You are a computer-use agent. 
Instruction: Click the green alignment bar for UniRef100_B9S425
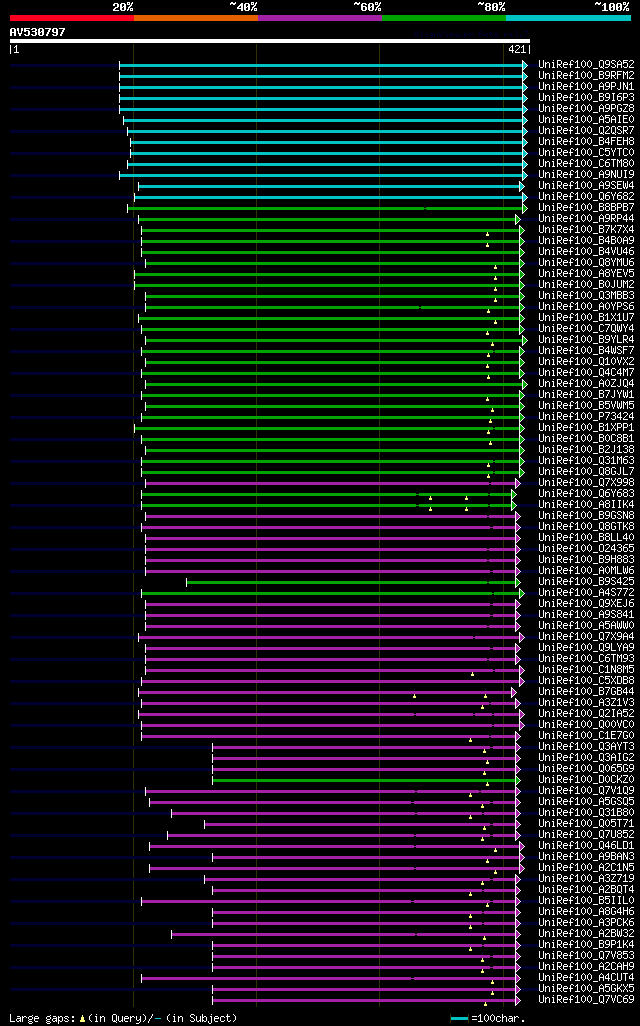tap(351, 582)
